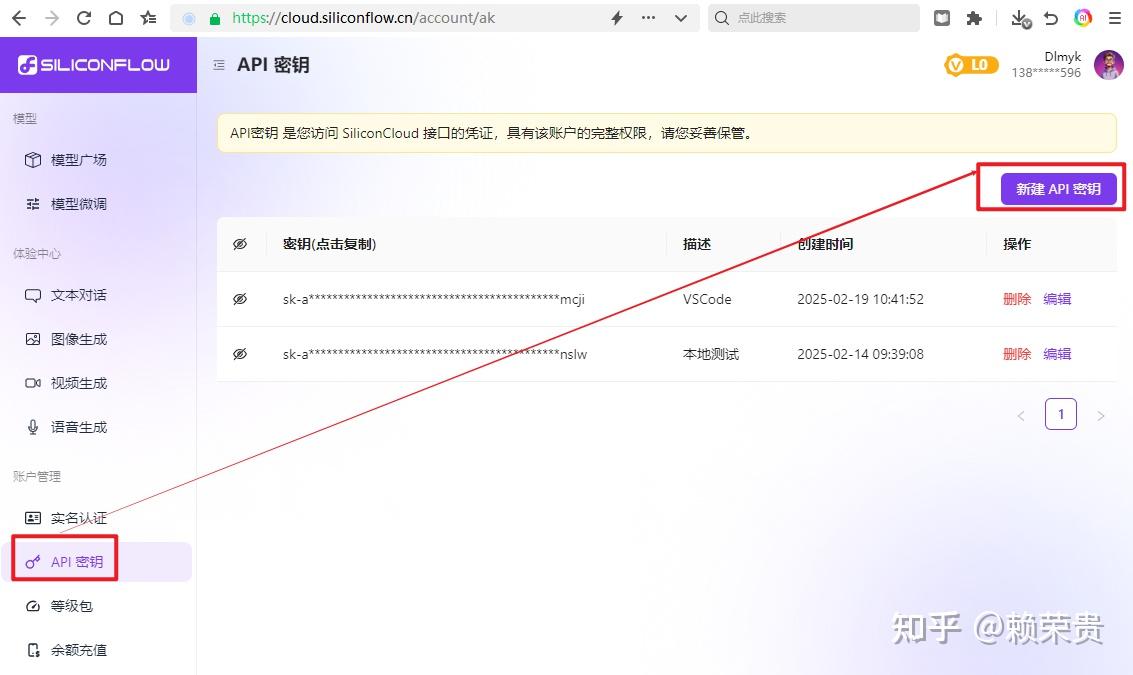Open the 余额充值 balance recharge page
1133x675 pixels.
[79, 649]
